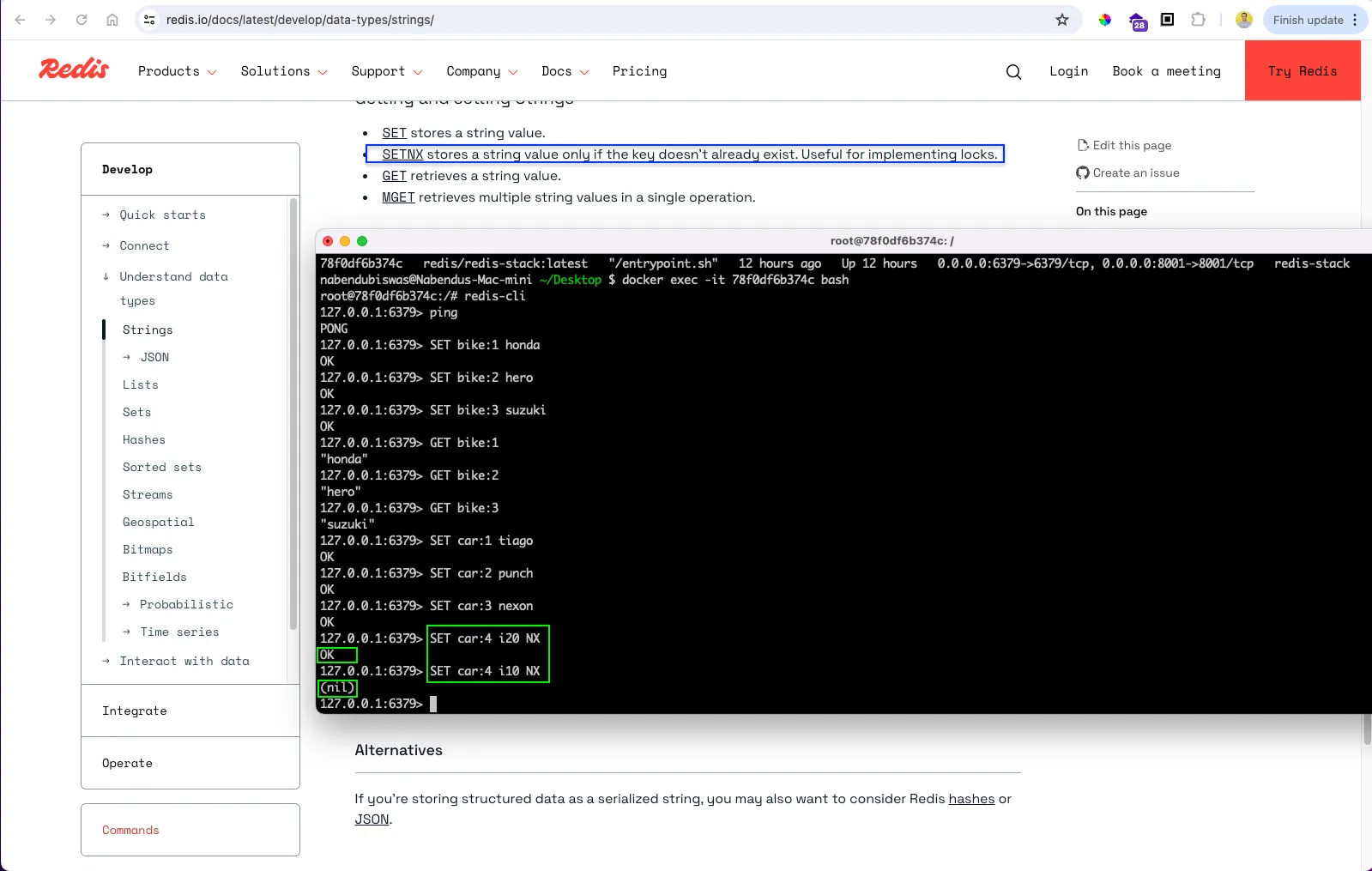Screen dimensions: 1372x871
Task: Click Edit this page link
Action: coord(1132,145)
